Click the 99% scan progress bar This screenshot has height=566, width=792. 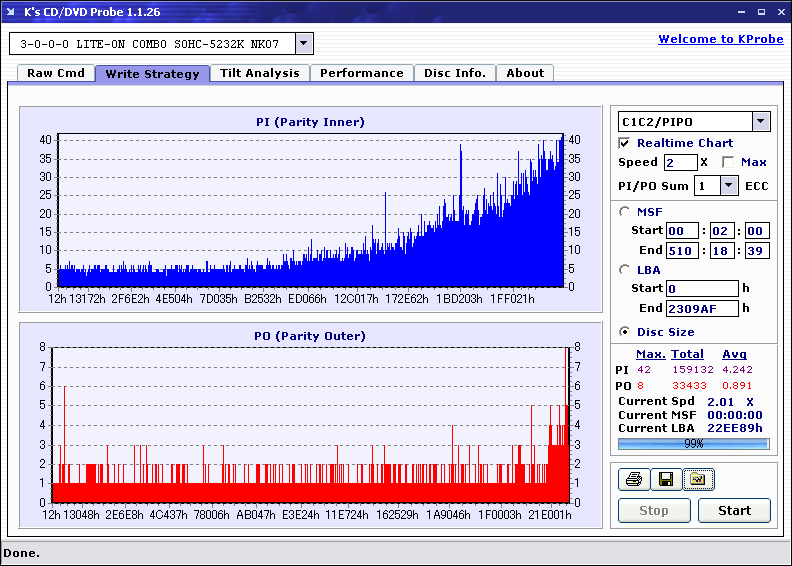pyautogui.click(x=693, y=443)
